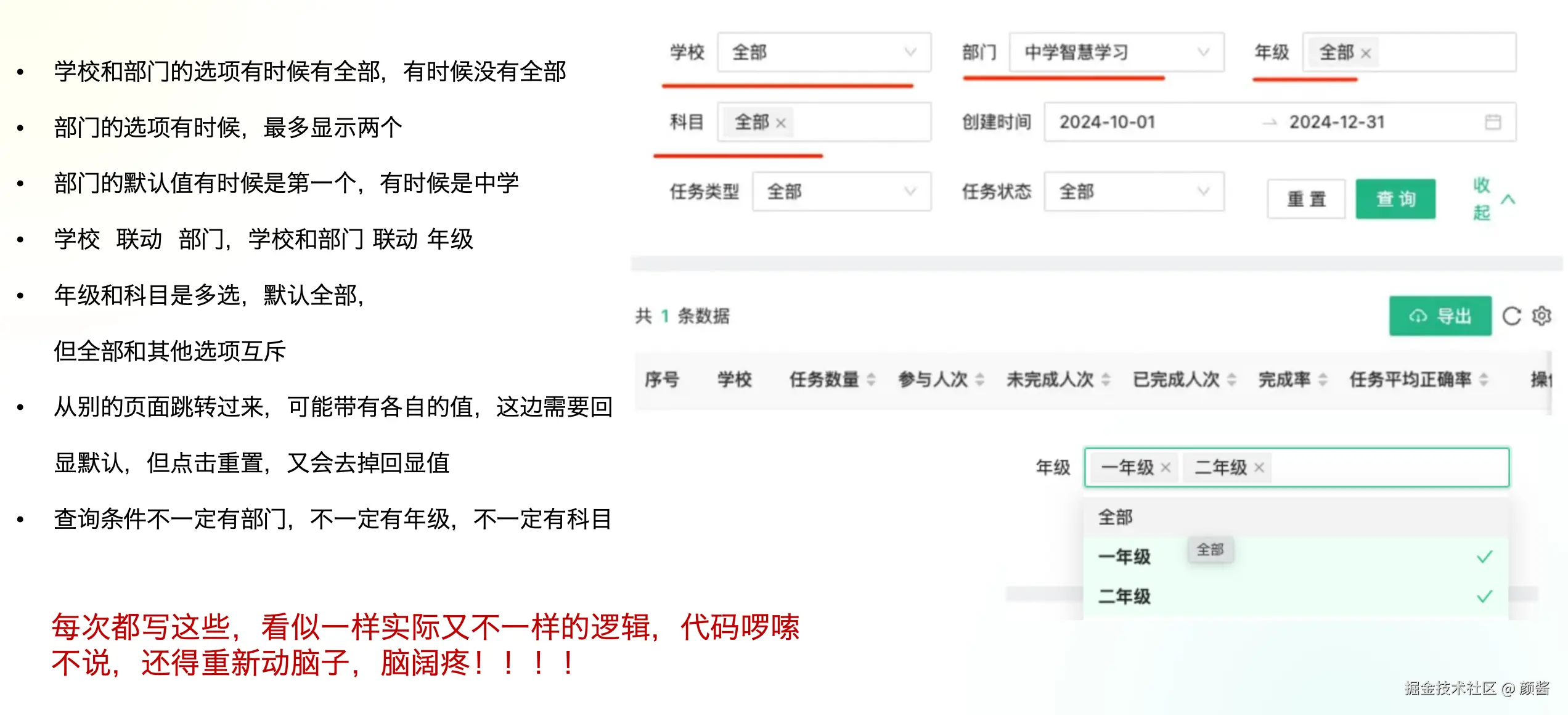Click the calendar icon in 创建时间 field
Screen dimensions: 1568x715
[x=1493, y=122]
